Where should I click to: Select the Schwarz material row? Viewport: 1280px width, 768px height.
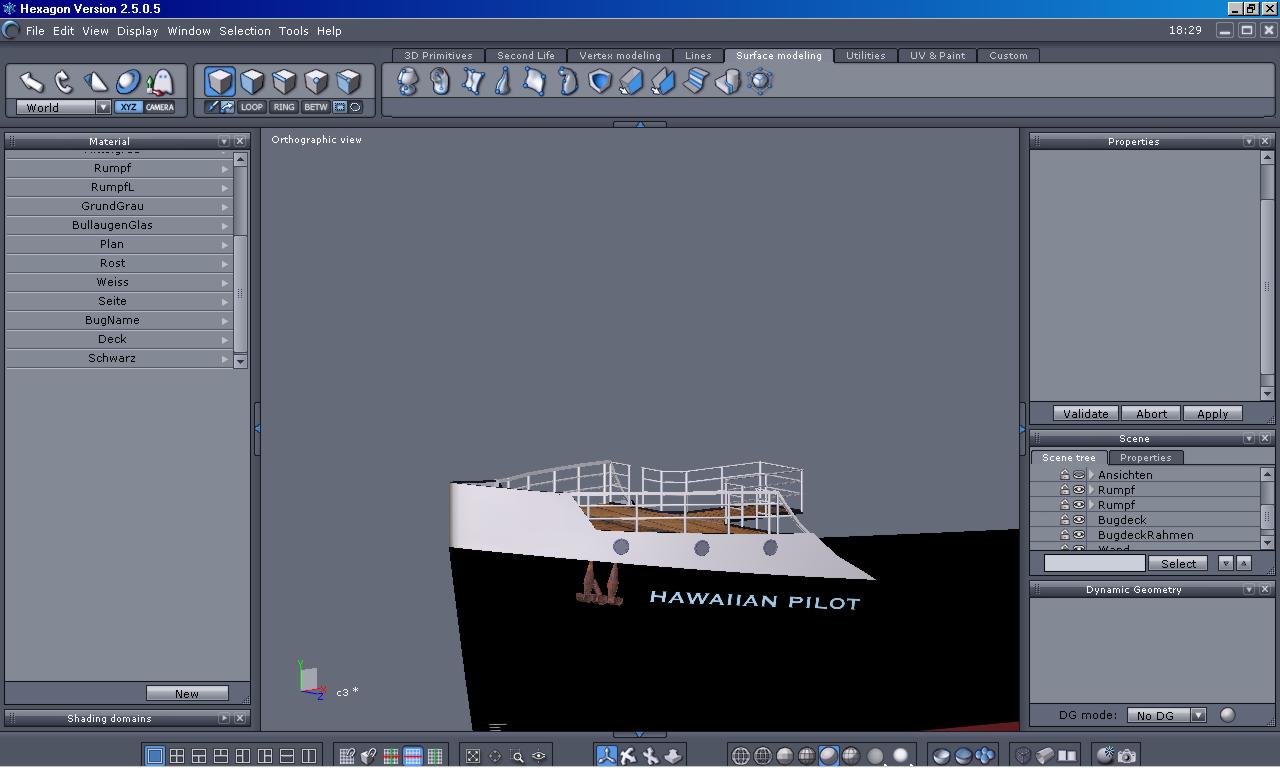119,359
